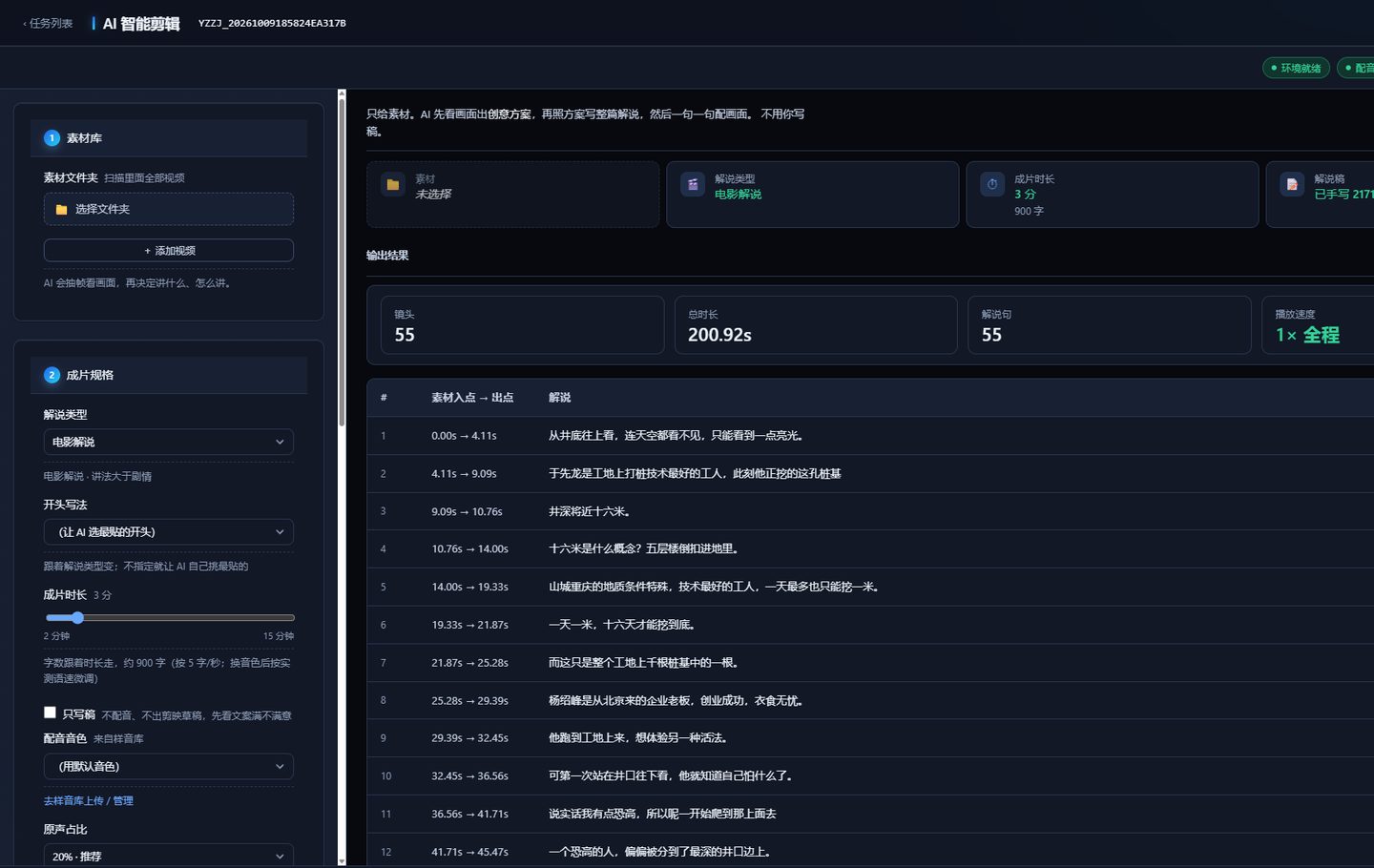This screenshot has height=868, width=1374.
Task: Click the 总时长 200.92s stat card
Action: (x=816, y=325)
